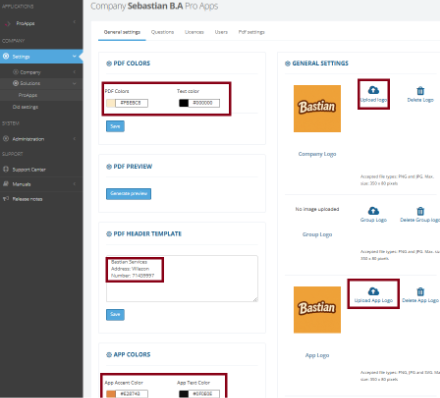
Task: Click the App Accent Color hex input
Action: (x=132, y=394)
